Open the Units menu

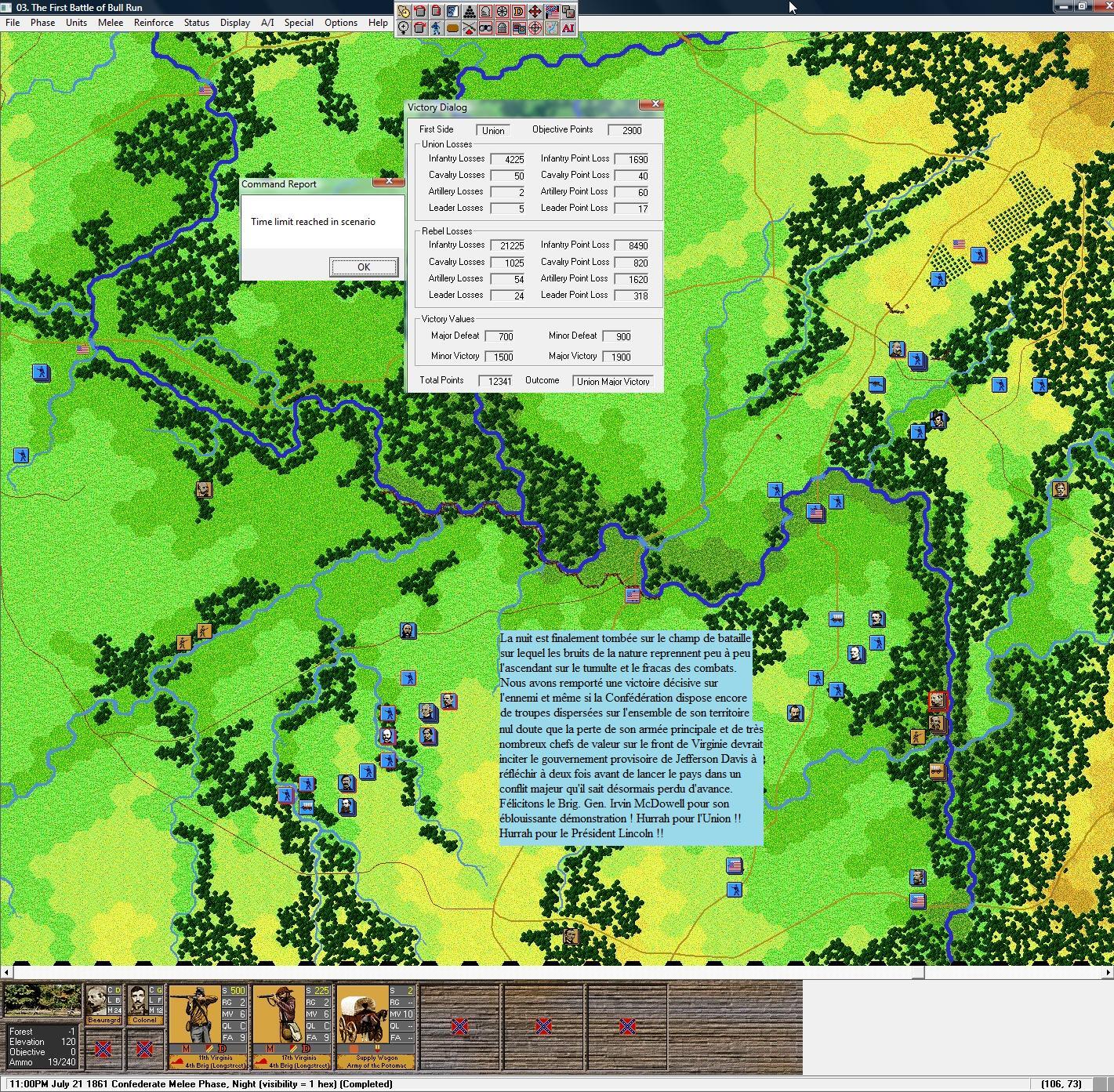coord(77,23)
